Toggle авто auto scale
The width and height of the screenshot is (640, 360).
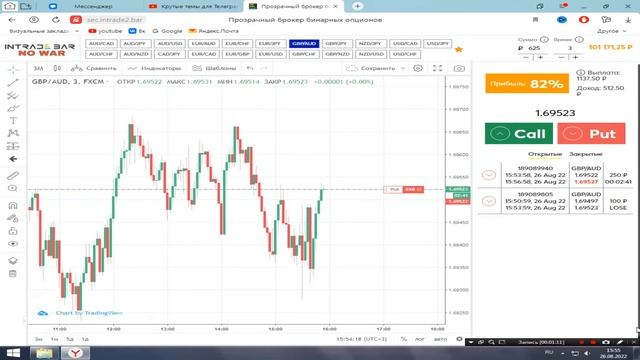[x=440, y=339]
